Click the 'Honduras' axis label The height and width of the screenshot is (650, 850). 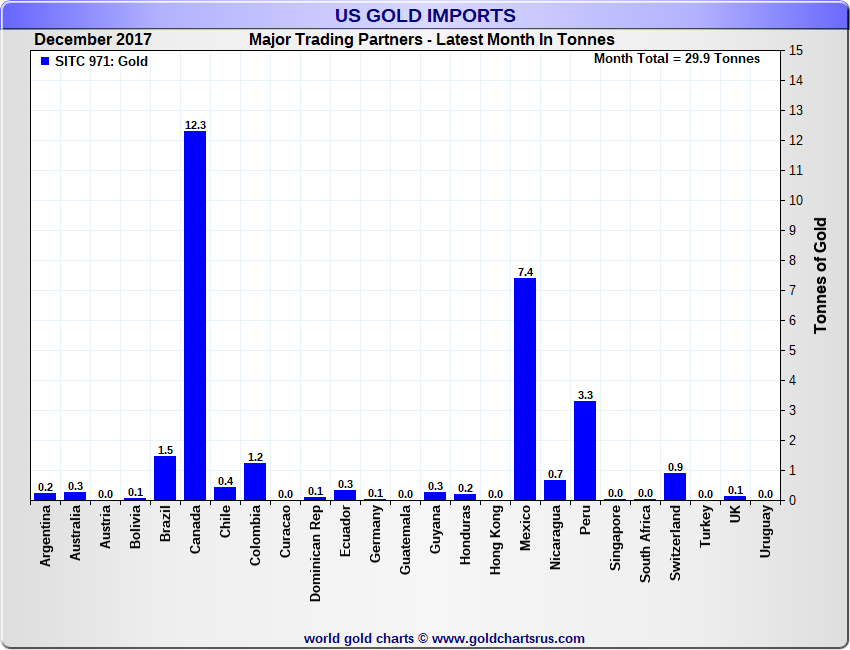465,535
